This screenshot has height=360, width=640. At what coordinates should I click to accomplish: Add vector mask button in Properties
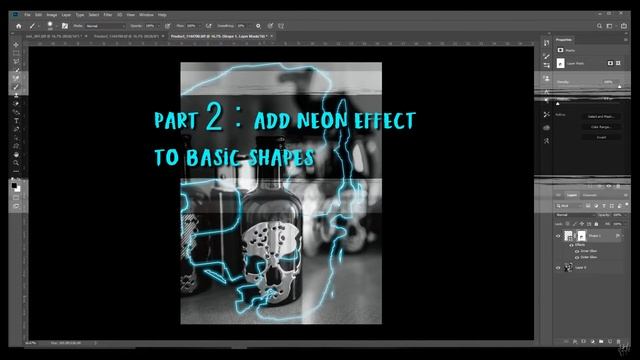[618, 63]
